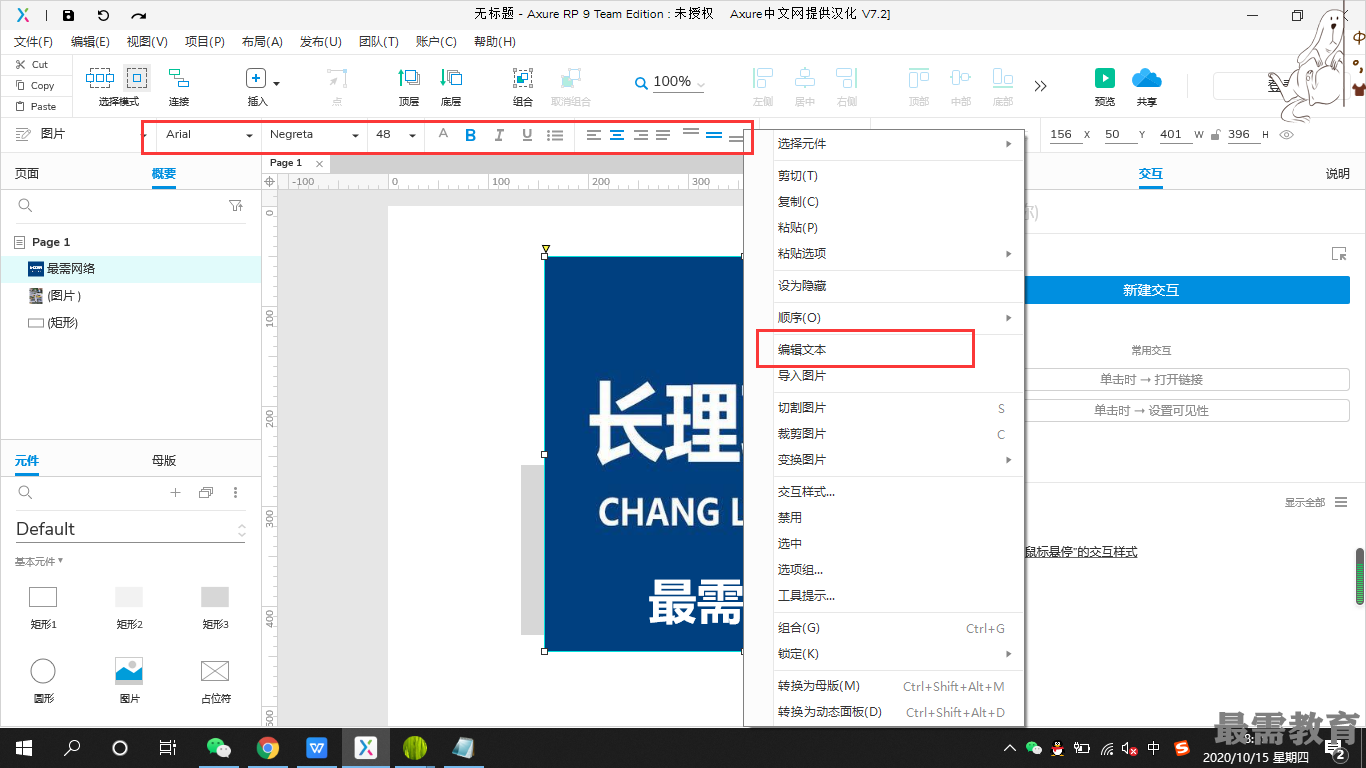Open the Windows Start menu
1366x768 pixels.
pyautogui.click(x=22, y=748)
